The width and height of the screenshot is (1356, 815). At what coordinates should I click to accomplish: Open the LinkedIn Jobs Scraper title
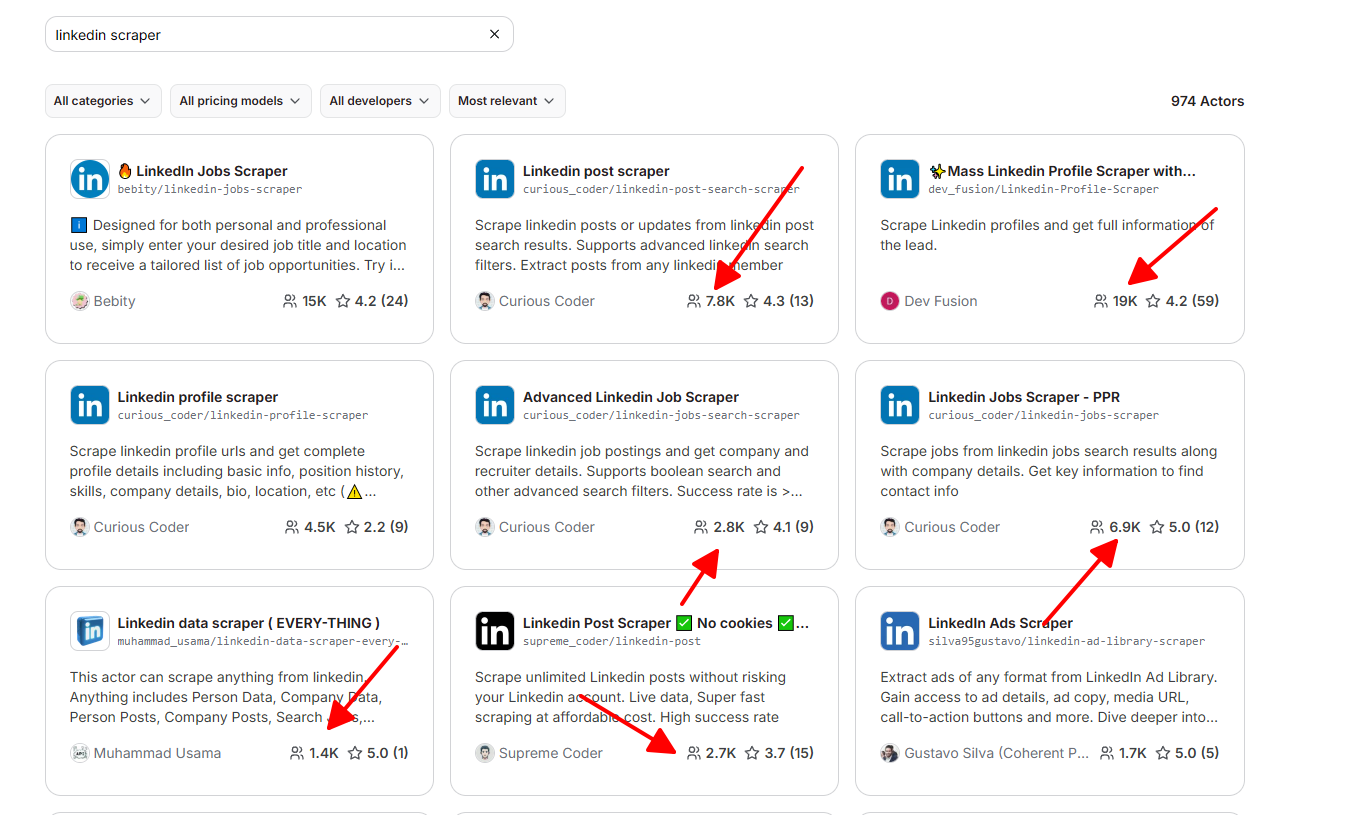point(203,171)
